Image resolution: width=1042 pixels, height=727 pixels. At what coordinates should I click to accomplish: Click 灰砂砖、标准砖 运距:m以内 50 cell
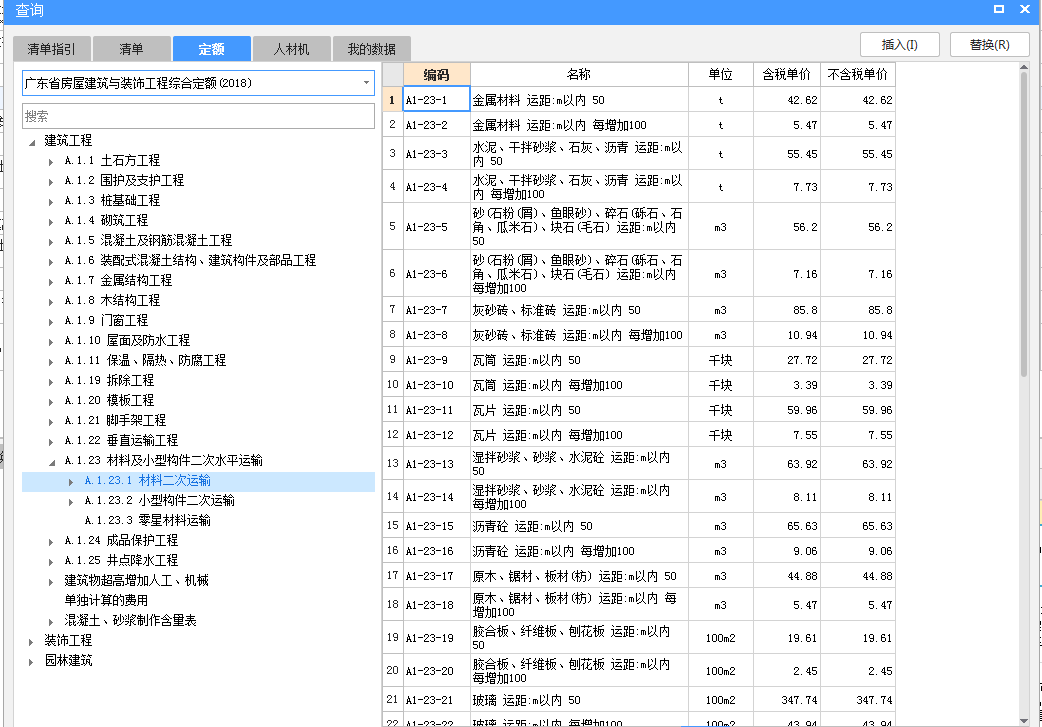[579, 310]
